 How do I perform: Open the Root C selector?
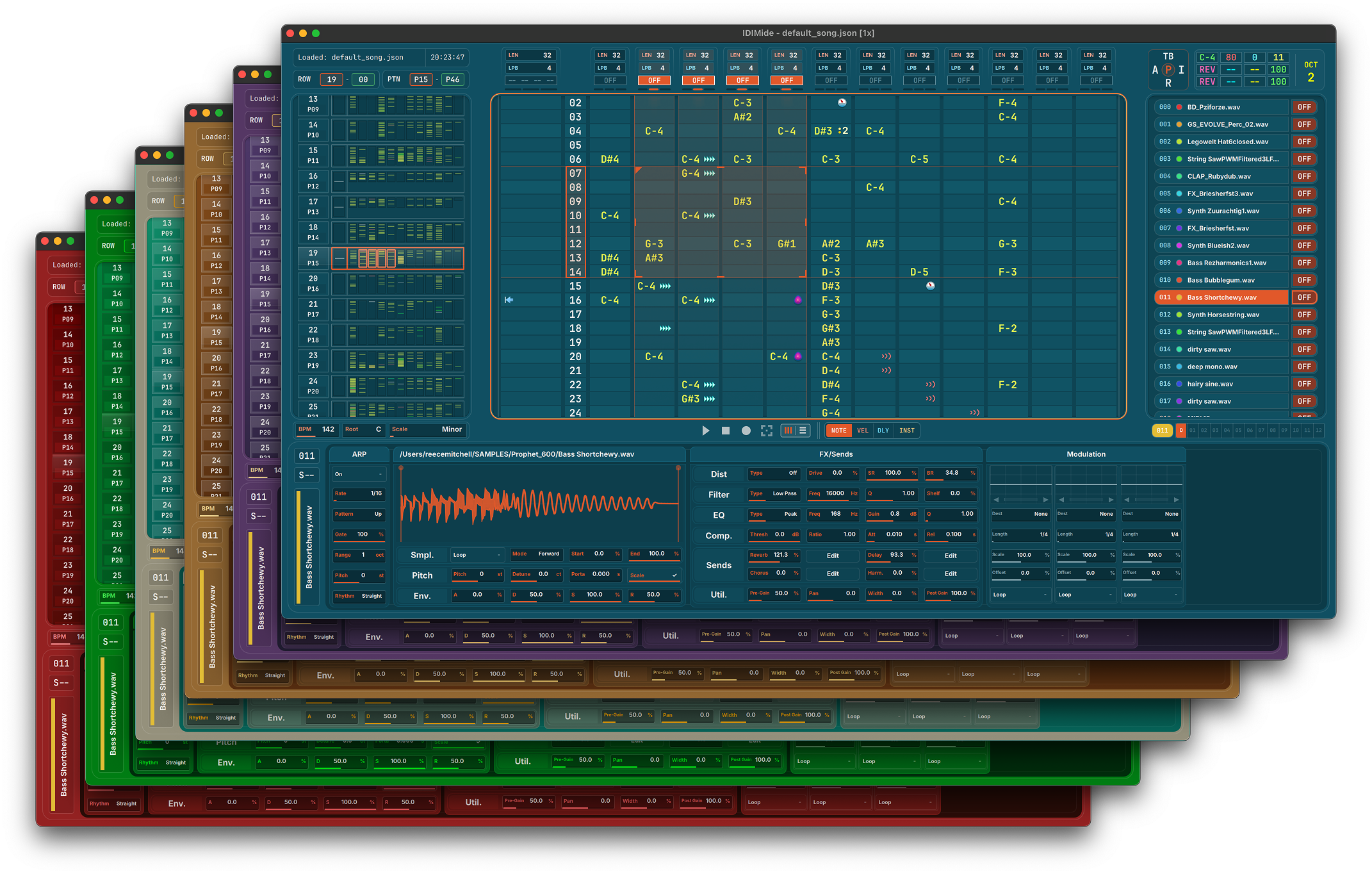363,429
